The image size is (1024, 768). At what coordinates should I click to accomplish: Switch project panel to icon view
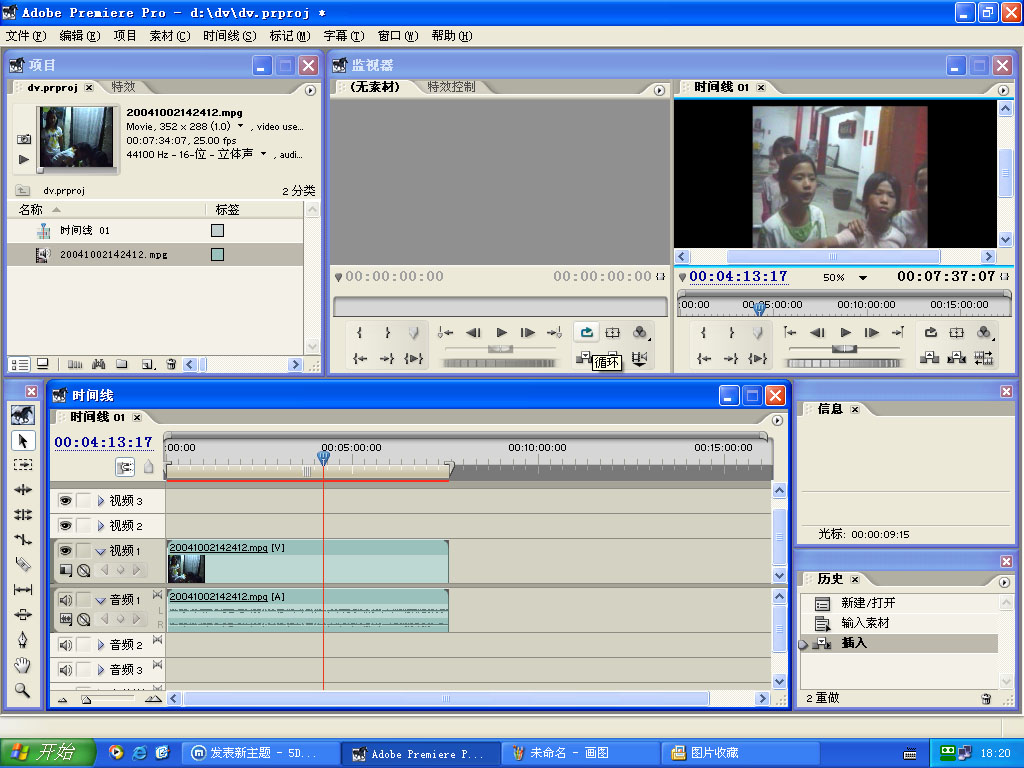point(43,364)
